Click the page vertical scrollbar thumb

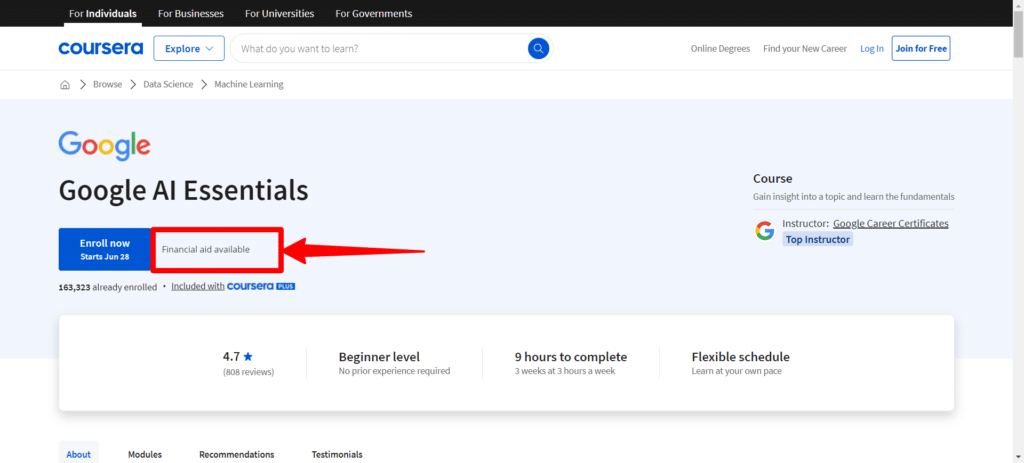click(x=1018, y=35)
